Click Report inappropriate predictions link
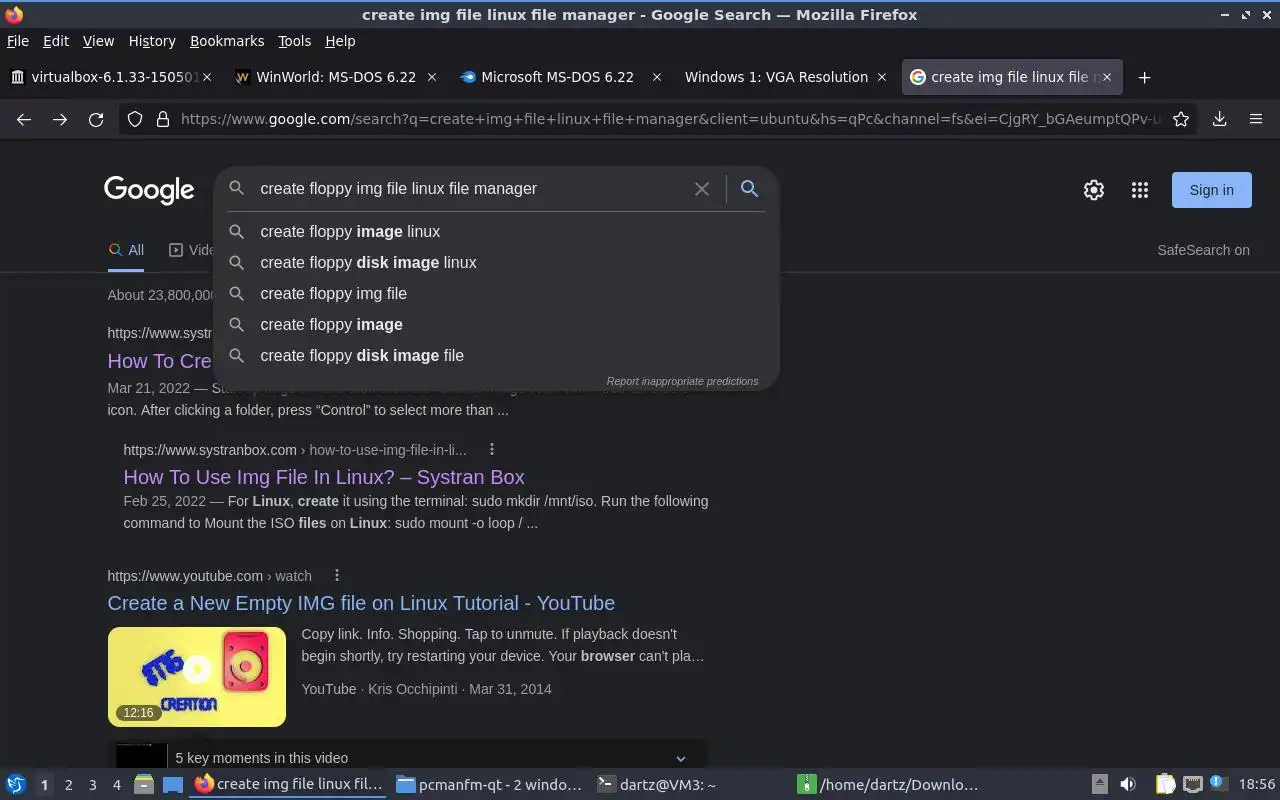 (x=682, y=381)
